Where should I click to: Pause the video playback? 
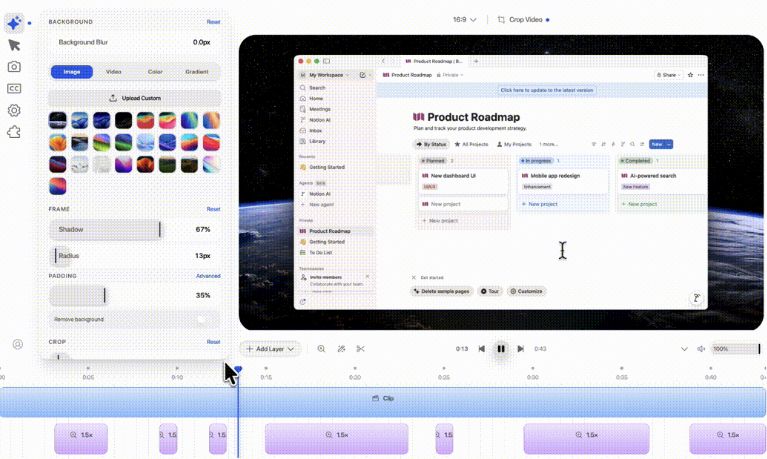pyautogui.click(x=501, y=349)
